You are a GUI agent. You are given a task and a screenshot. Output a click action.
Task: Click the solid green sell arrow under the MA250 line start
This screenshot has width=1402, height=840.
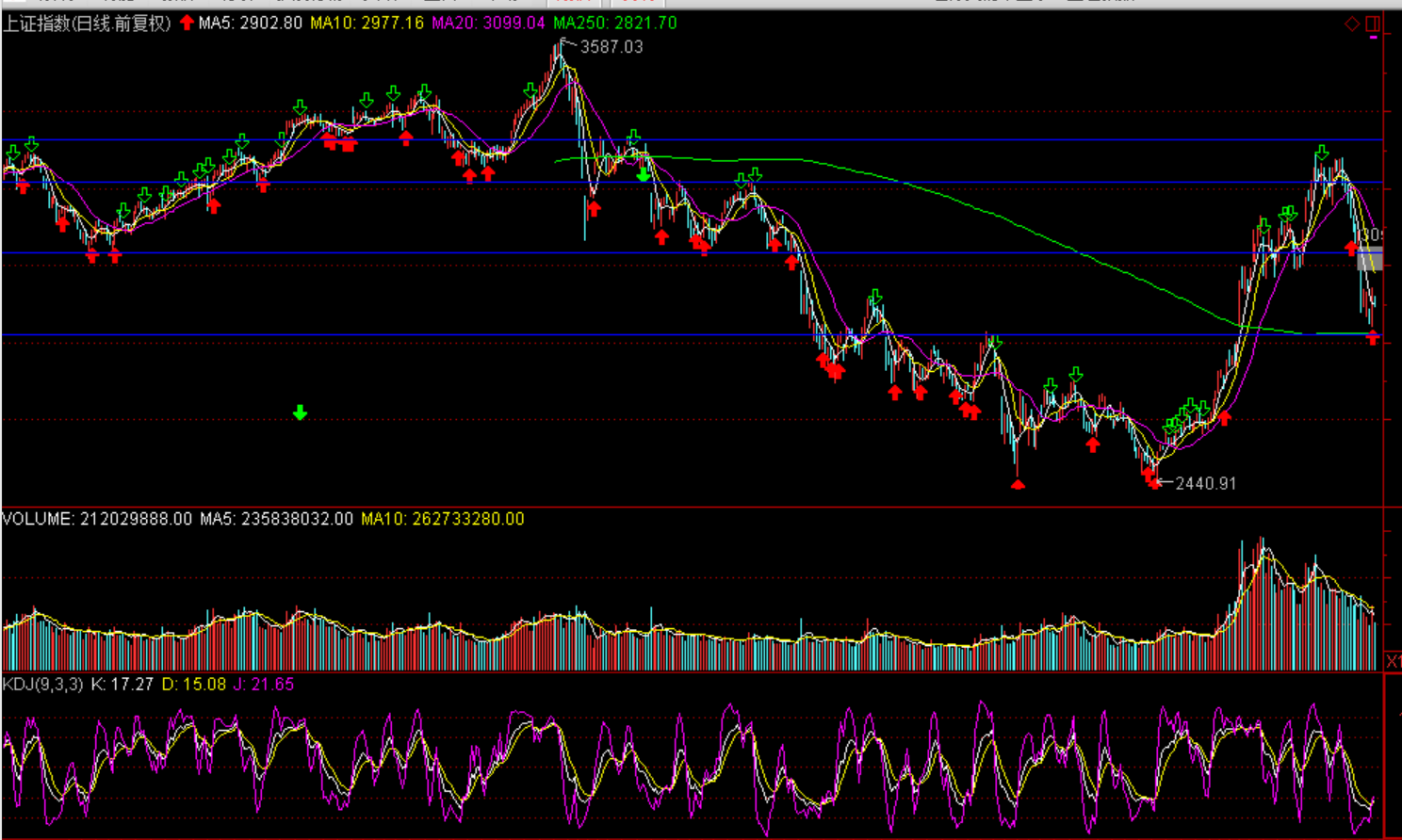tap(644, 173)
